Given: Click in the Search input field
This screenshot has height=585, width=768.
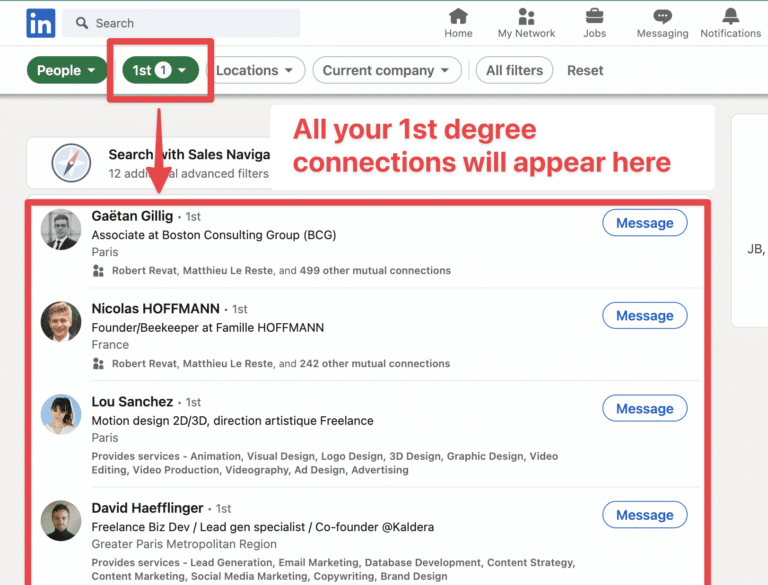Looking at the screenshot, I should point(190,23).
